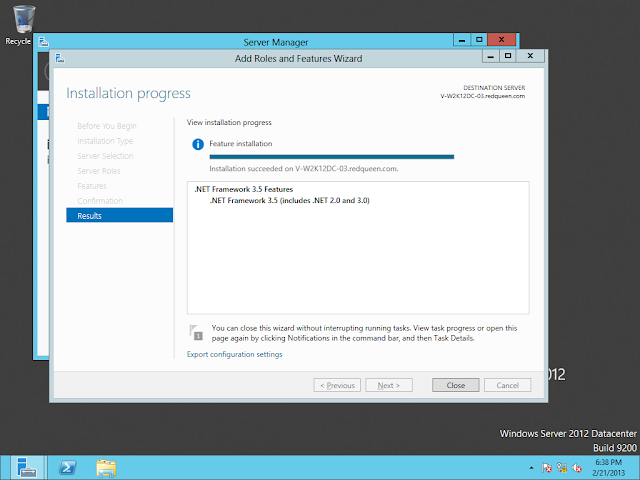The image size is (640, 480).
Task: Maximize the Add Roles and Features Wizard
Action: pos(508,56)
